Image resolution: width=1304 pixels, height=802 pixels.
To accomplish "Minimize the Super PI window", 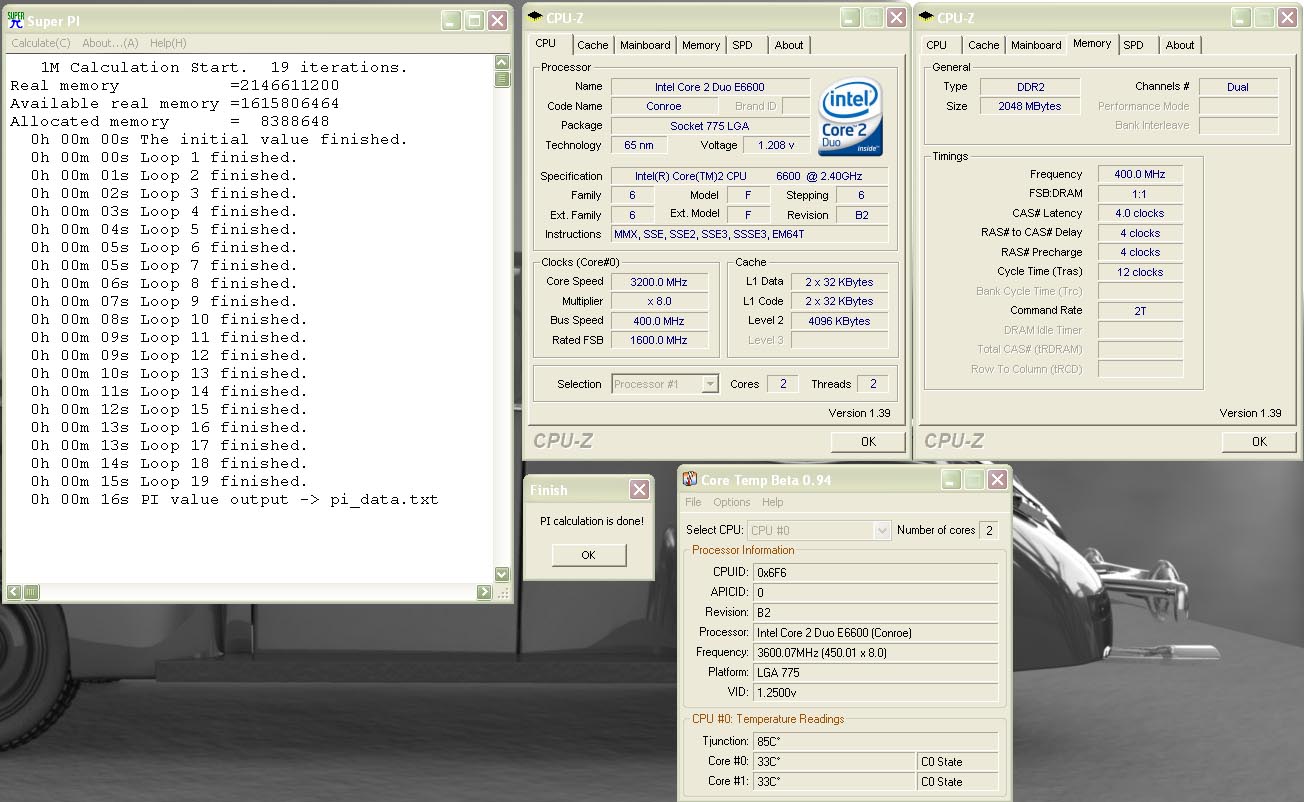I will click(x=452, y=20).
